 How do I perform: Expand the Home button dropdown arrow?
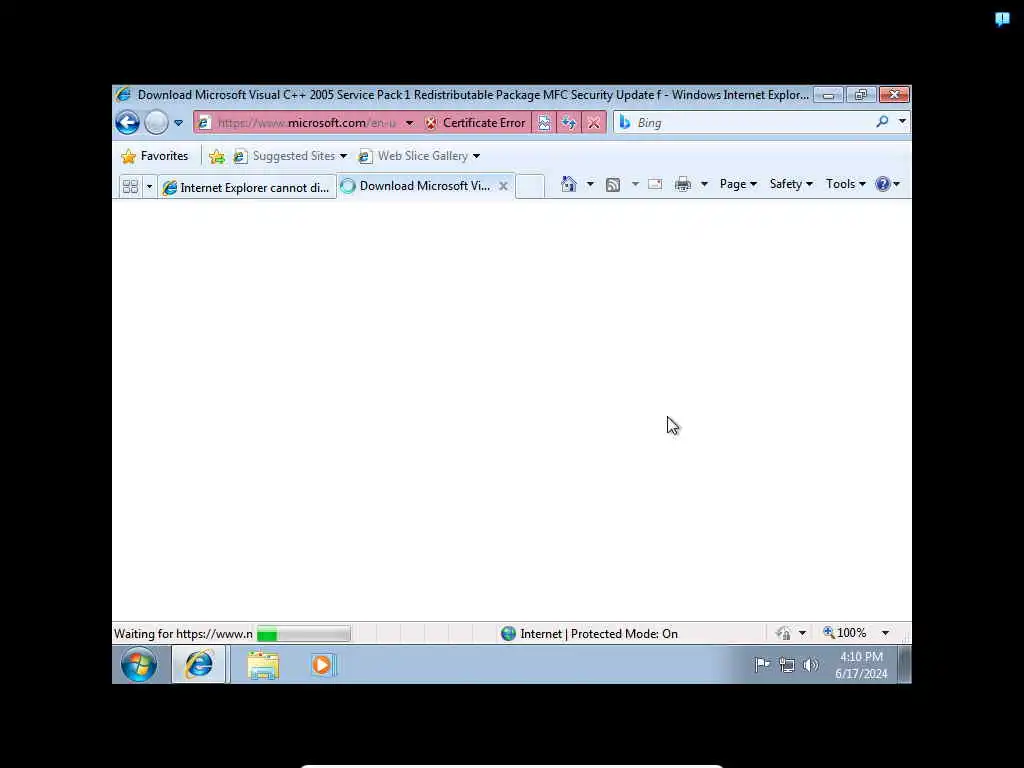(590, 184)
